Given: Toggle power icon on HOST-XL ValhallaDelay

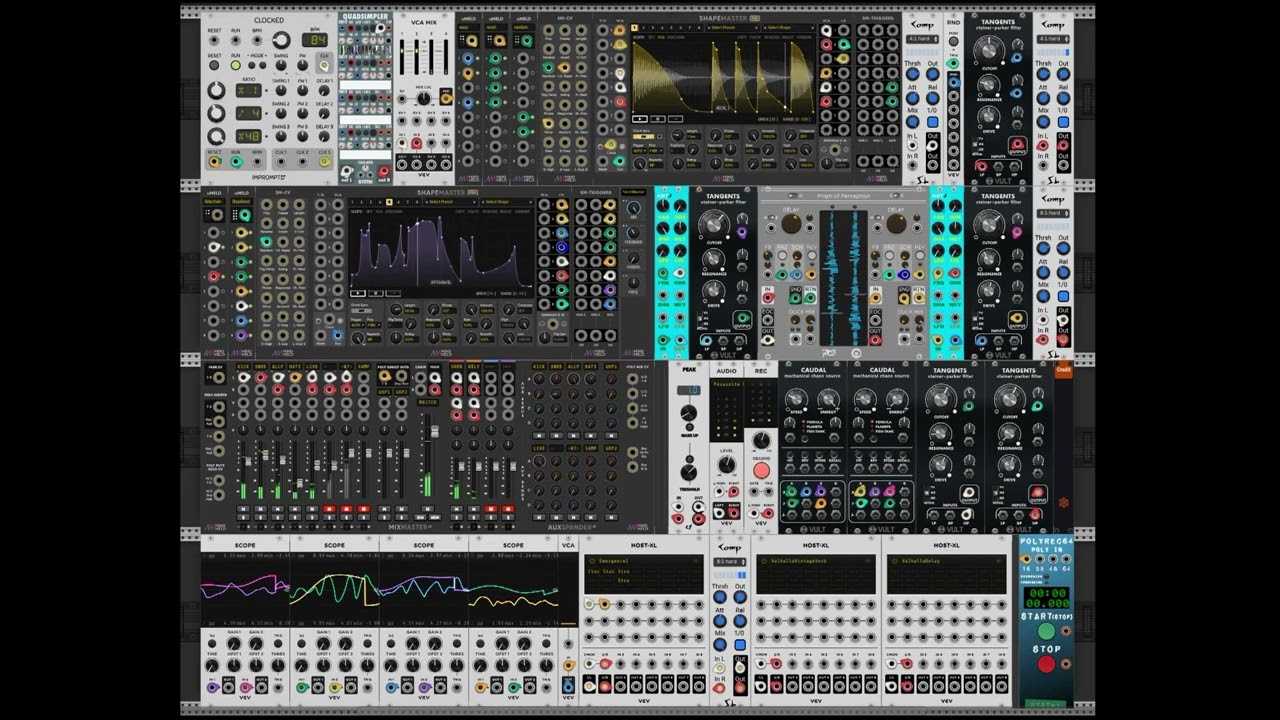Looking at the screenshot, I should point(894,561).
